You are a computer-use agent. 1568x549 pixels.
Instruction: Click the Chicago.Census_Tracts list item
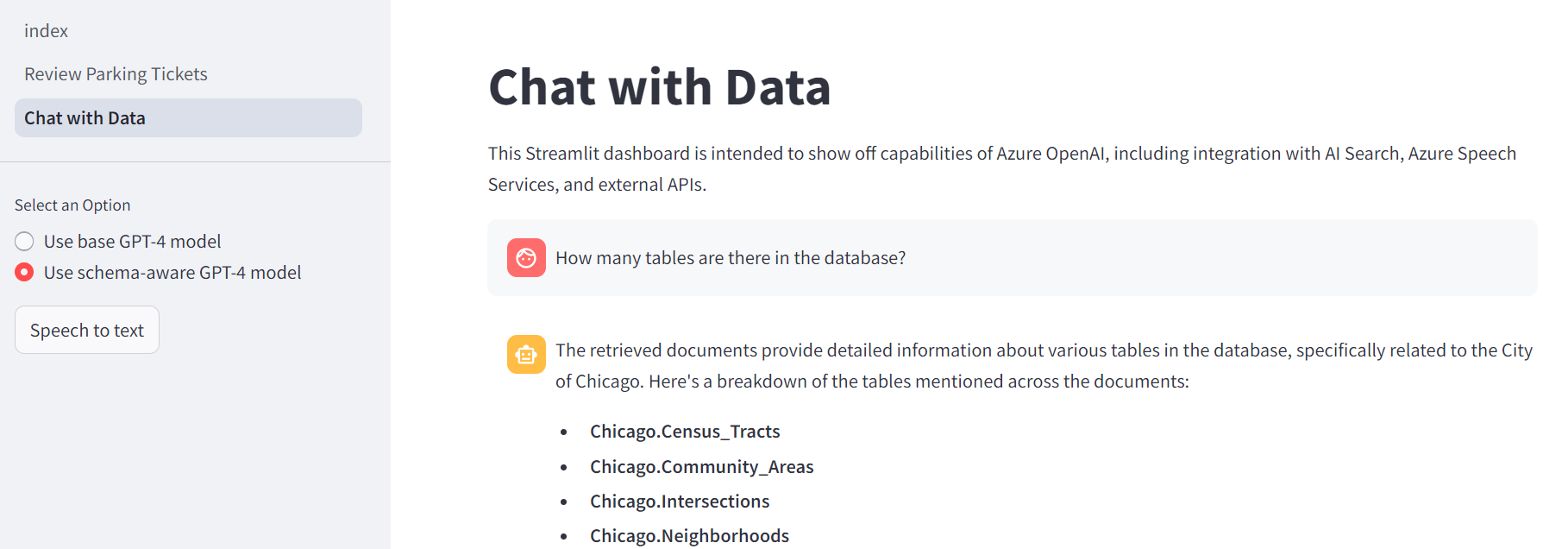point(685,432)
